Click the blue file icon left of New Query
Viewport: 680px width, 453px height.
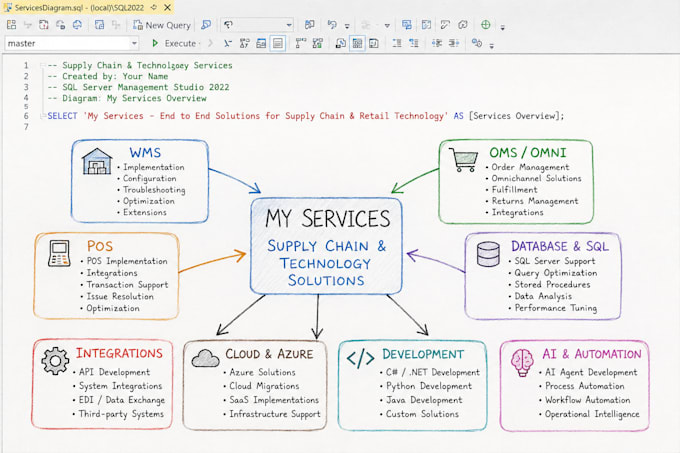(x=99, y=25)
